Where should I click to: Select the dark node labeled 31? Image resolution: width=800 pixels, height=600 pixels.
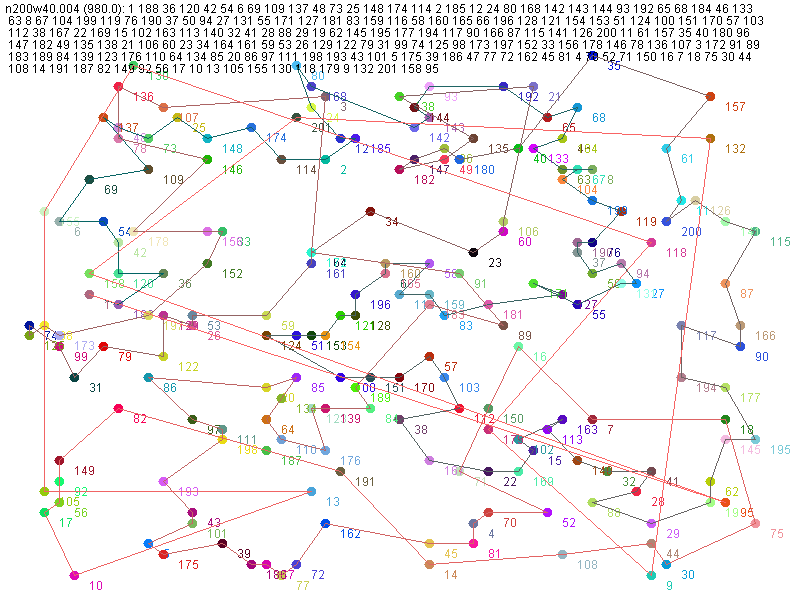[74, 377]
